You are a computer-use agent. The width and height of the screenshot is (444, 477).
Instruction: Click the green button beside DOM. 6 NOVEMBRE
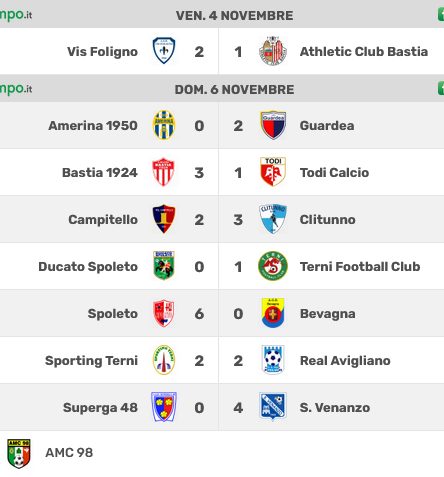coord(441,89)
